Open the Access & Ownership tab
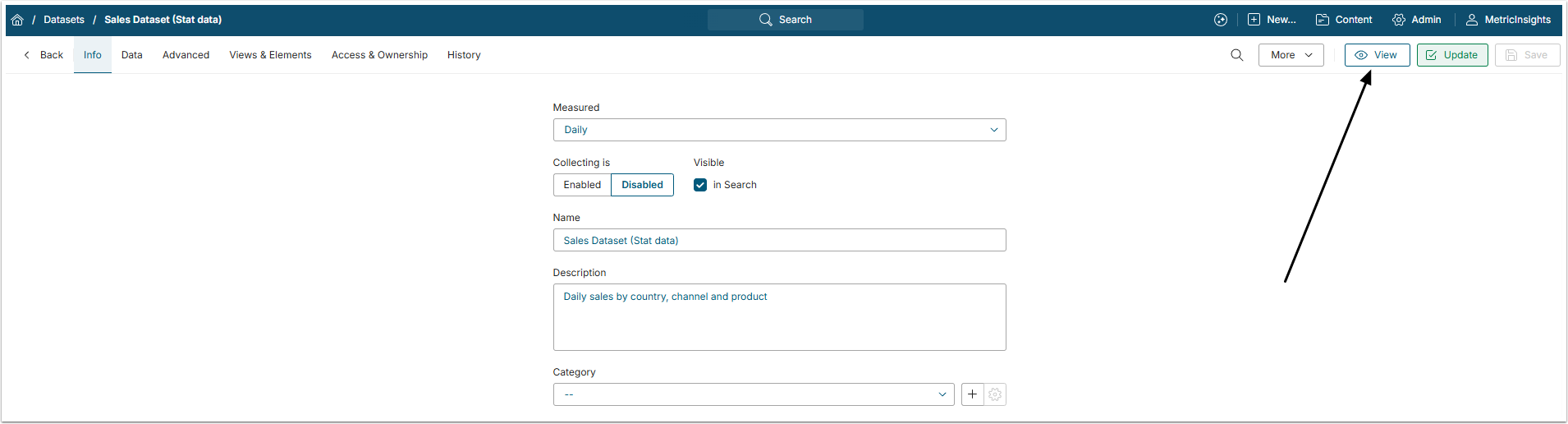This screenshot has height=424, width=1568. click(379, 55)
